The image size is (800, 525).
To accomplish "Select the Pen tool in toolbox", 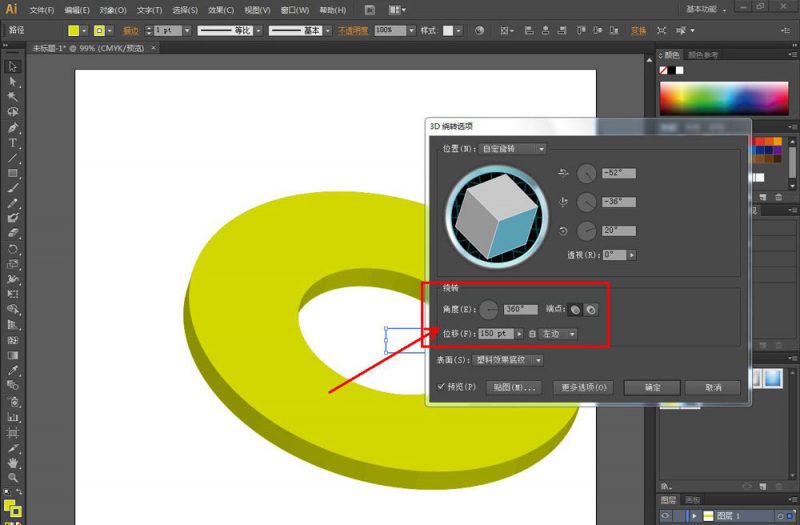I will click(13, 128).
